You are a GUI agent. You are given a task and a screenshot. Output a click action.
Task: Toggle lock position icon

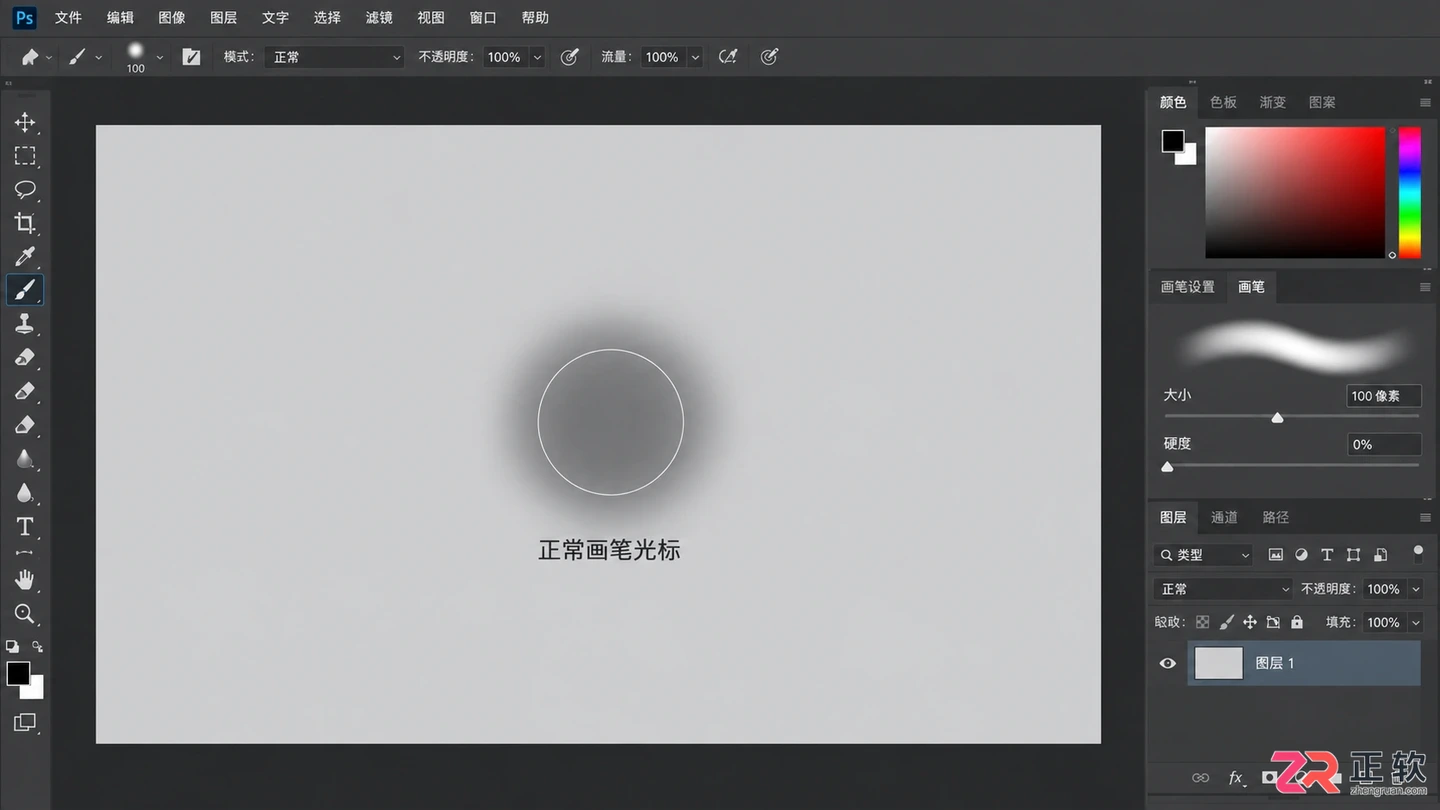[x=1250, y=622]
